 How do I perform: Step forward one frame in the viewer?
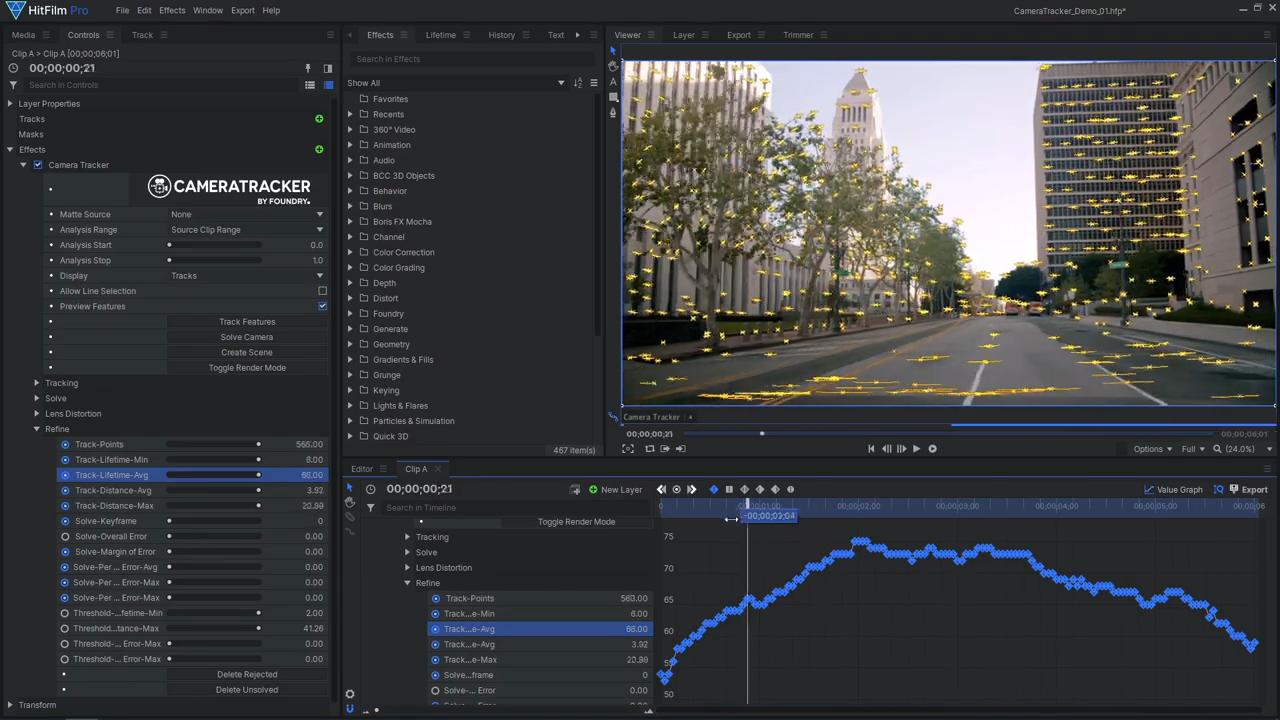click(x=901, y=449)
